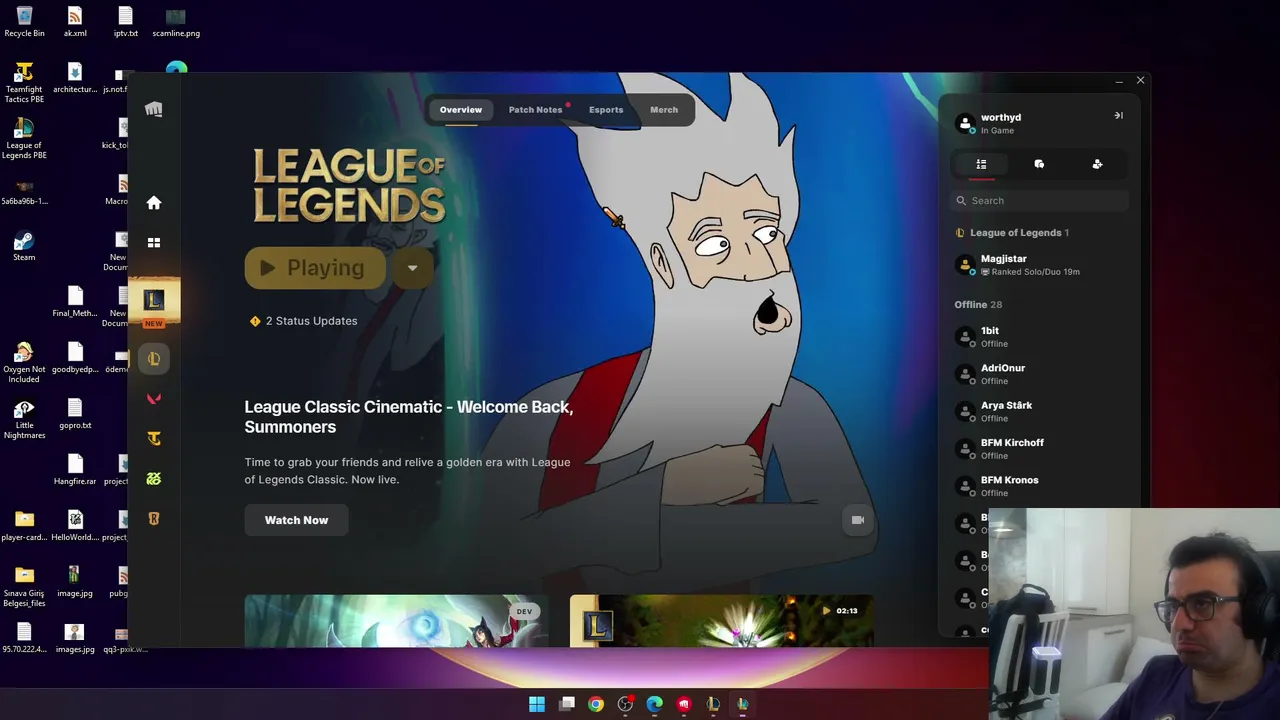This screenshot has width=1280, height=720.
Task: Click the League Classic Cinematic headline
Action: (409, 417)
